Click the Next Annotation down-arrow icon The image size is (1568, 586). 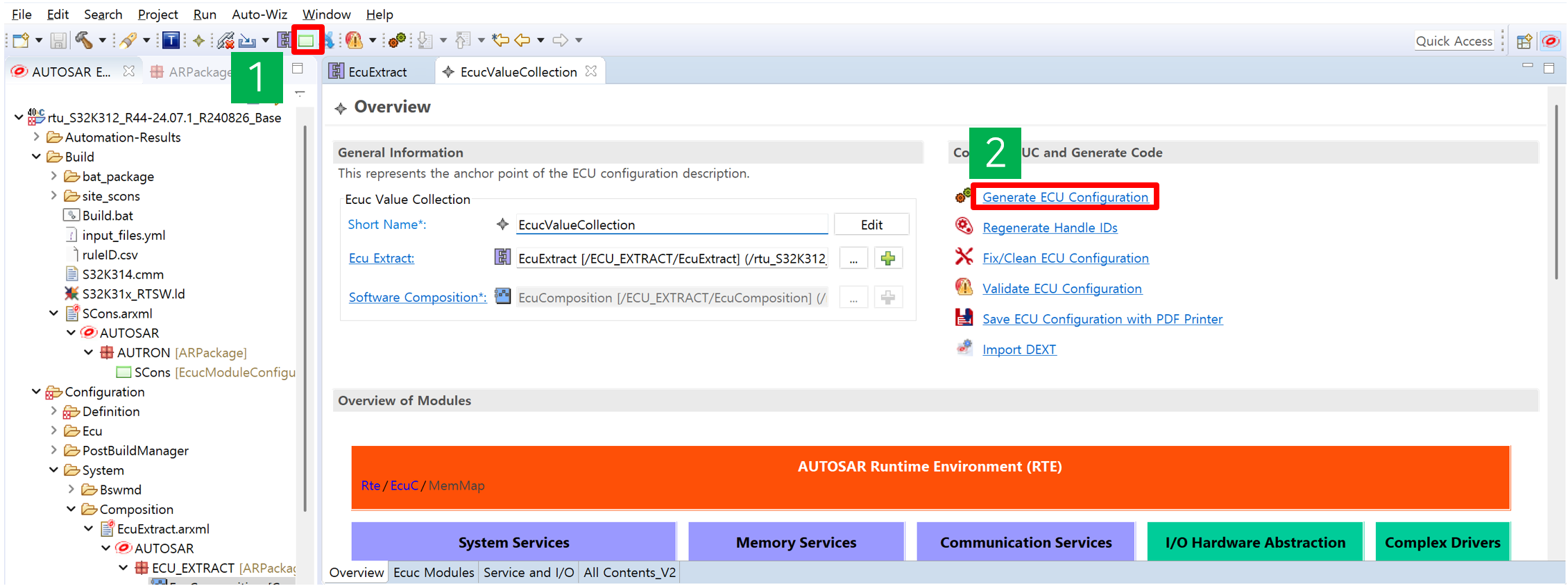click(425, 40)
